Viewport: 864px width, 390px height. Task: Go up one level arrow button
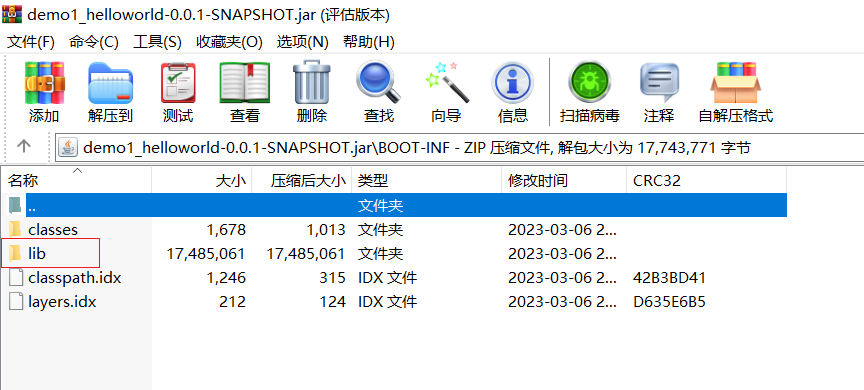pyautogui.click(x=24, y=147)
